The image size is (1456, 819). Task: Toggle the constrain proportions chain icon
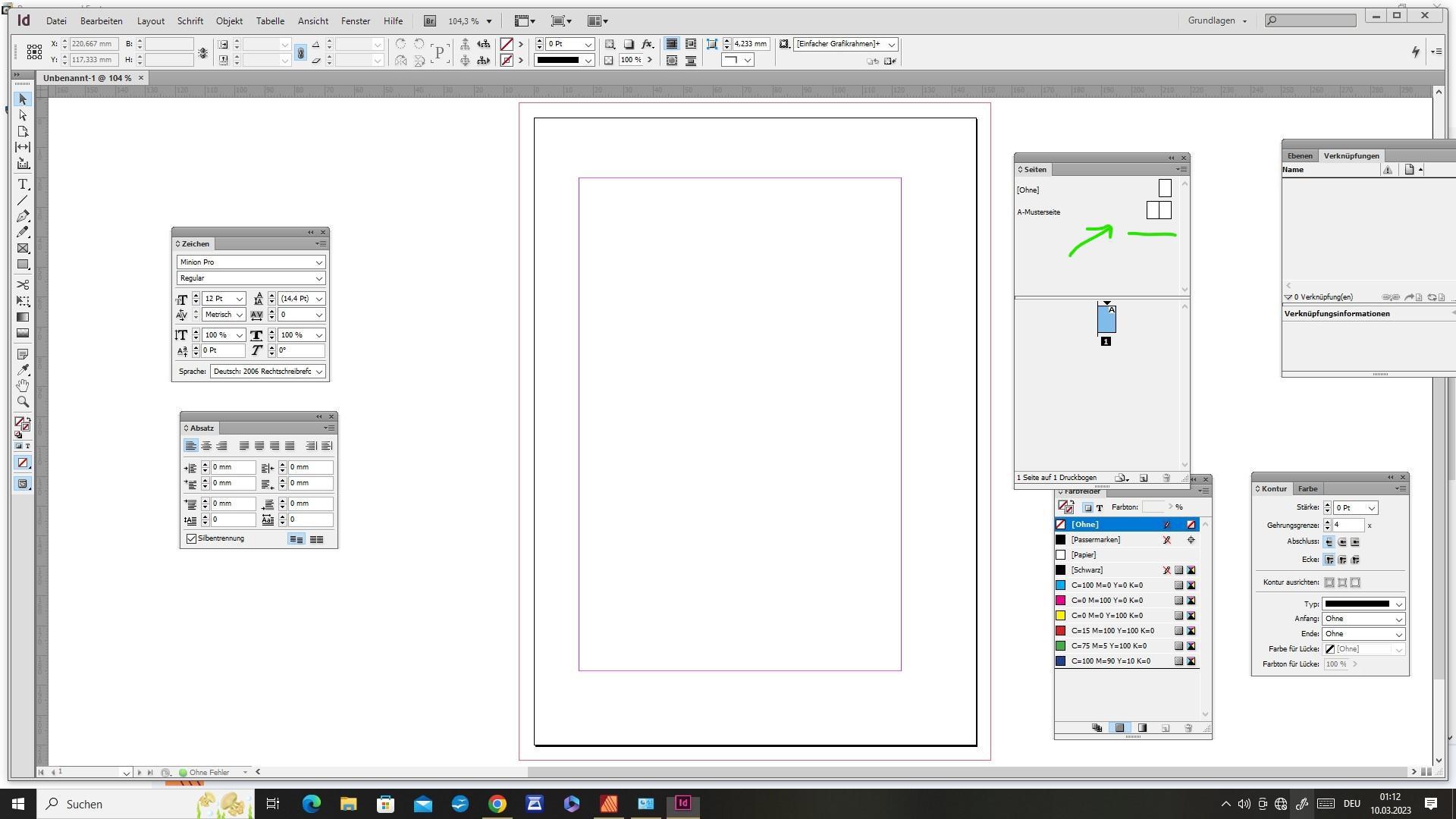pyautogui.click(x=202, y=53)
